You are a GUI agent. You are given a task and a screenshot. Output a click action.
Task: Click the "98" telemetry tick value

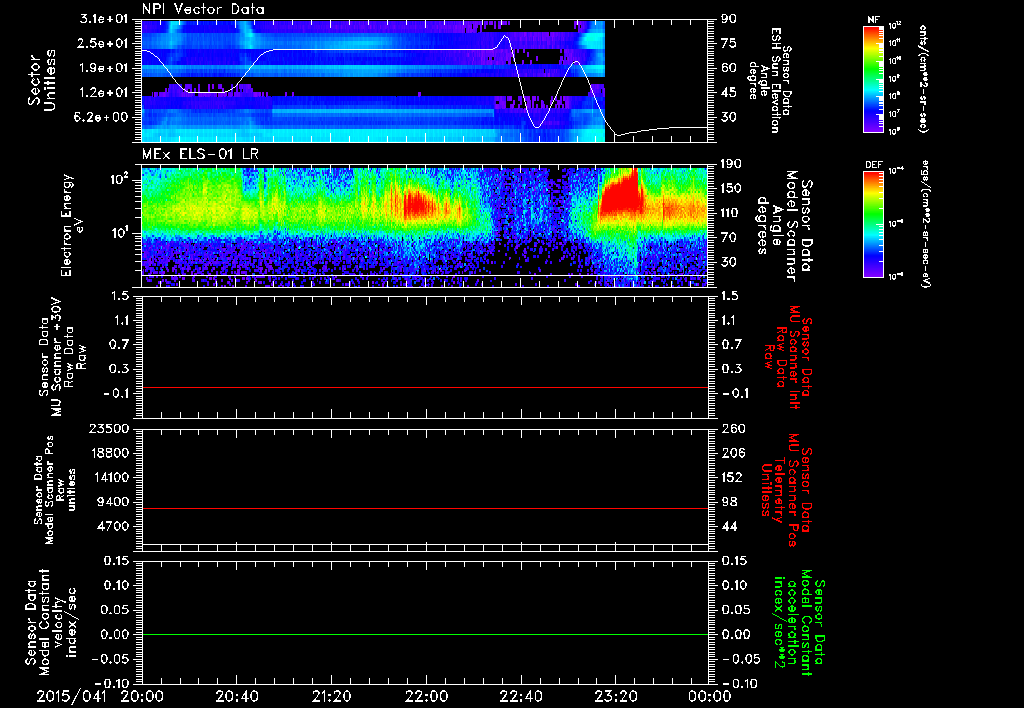pos(729,502)
